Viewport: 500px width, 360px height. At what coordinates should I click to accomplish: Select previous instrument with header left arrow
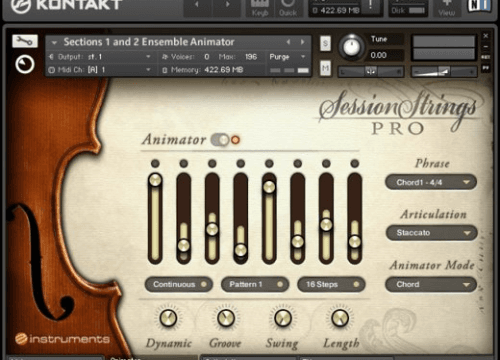tap(289, 42)
